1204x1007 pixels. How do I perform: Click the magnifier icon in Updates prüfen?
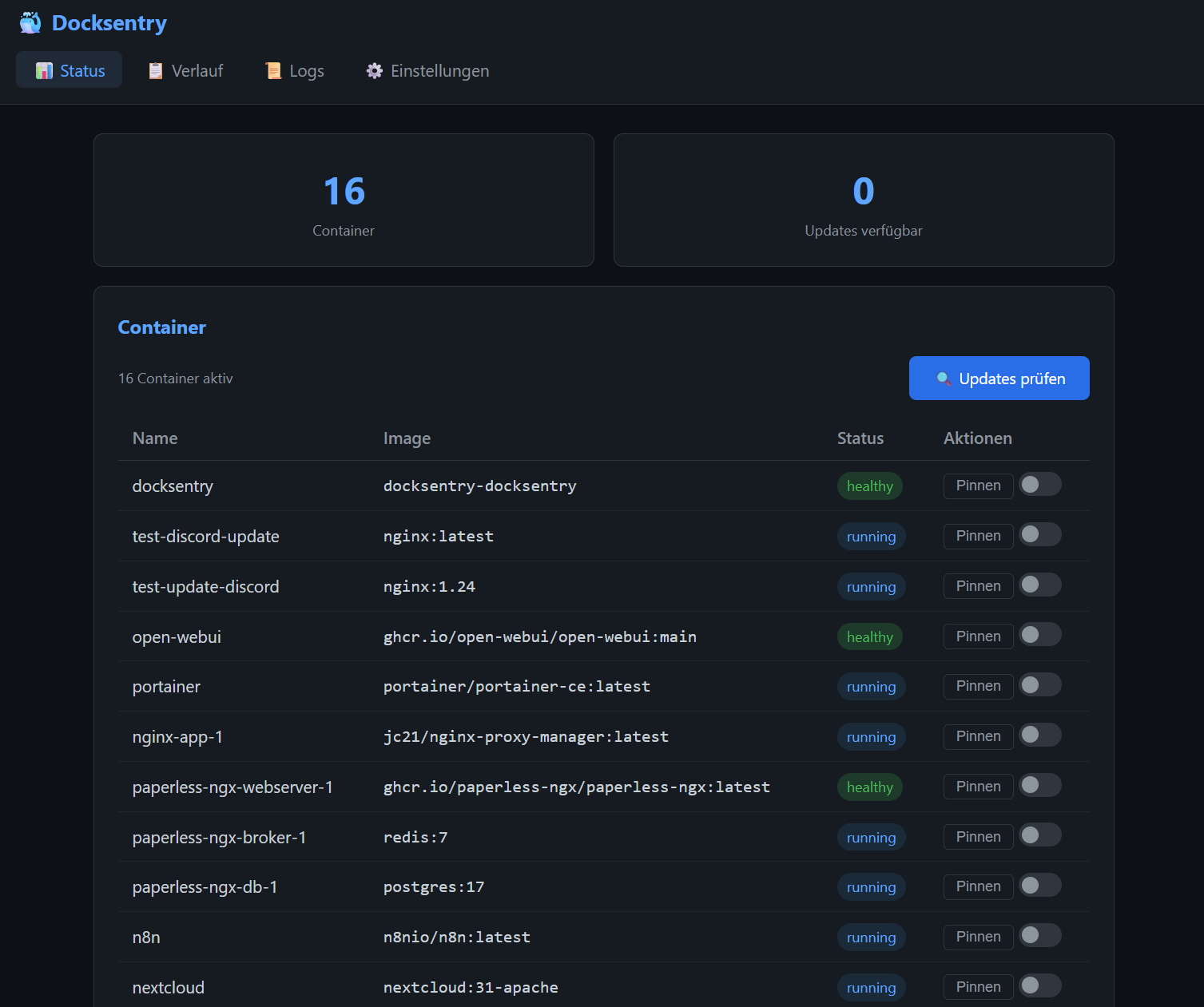point(944,379)
